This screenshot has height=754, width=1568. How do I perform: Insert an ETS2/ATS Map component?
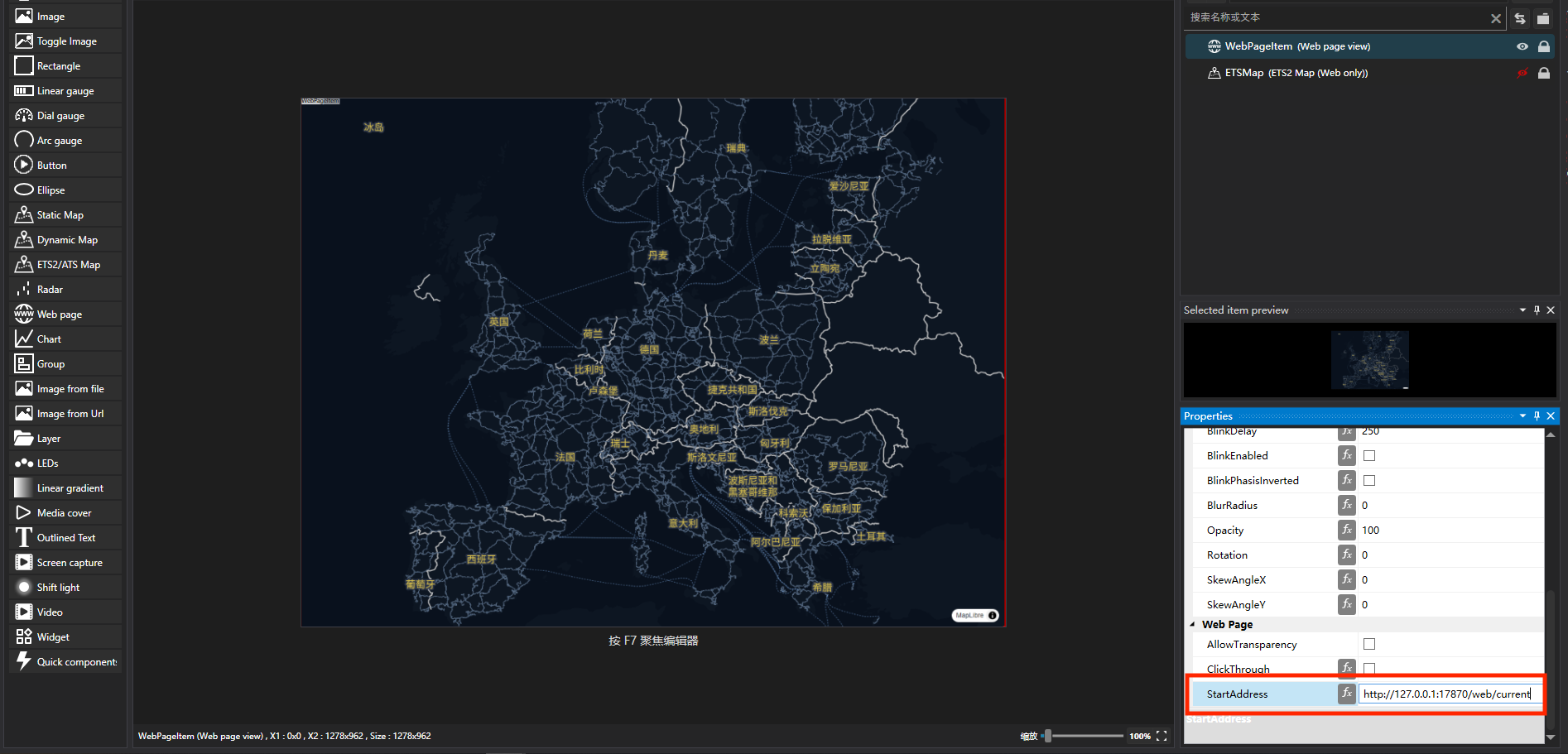pyautogui.click(x=66, y=265)
